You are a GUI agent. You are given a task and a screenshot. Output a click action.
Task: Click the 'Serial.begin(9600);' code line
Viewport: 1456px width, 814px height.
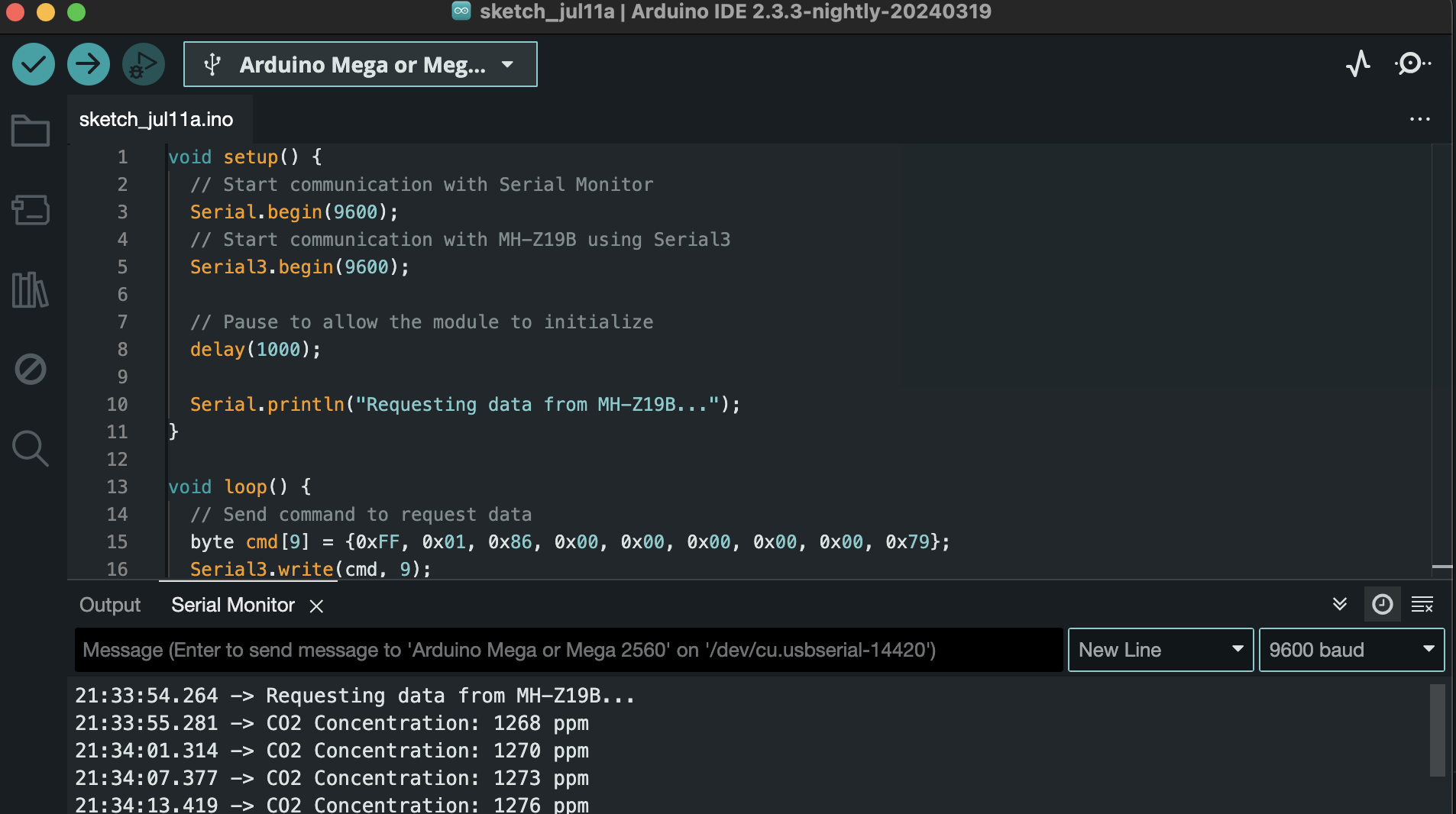(294, 212)
